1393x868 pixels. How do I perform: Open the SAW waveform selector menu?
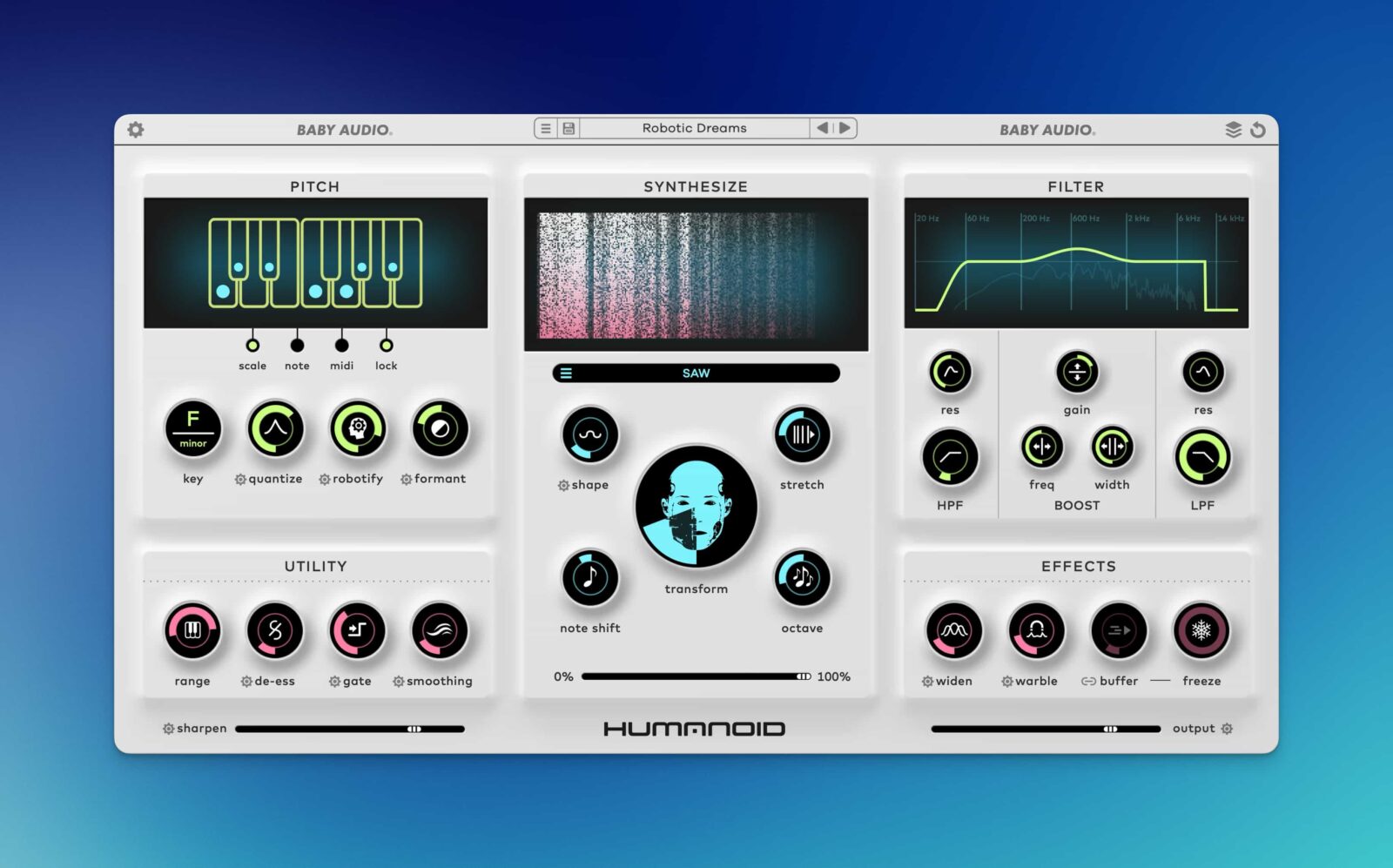coord(566,373)
